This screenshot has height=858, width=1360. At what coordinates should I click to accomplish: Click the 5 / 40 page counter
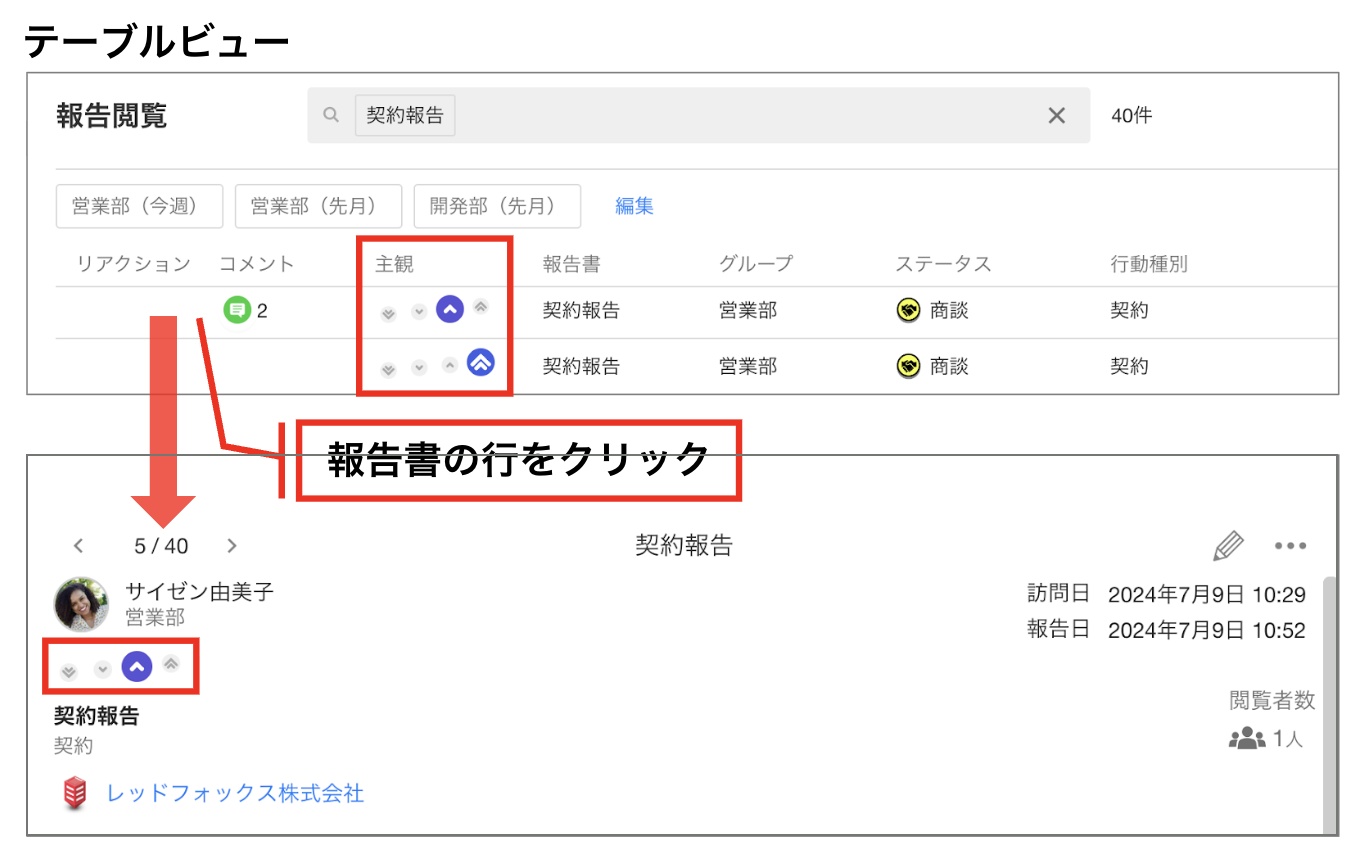click(161, 546)
